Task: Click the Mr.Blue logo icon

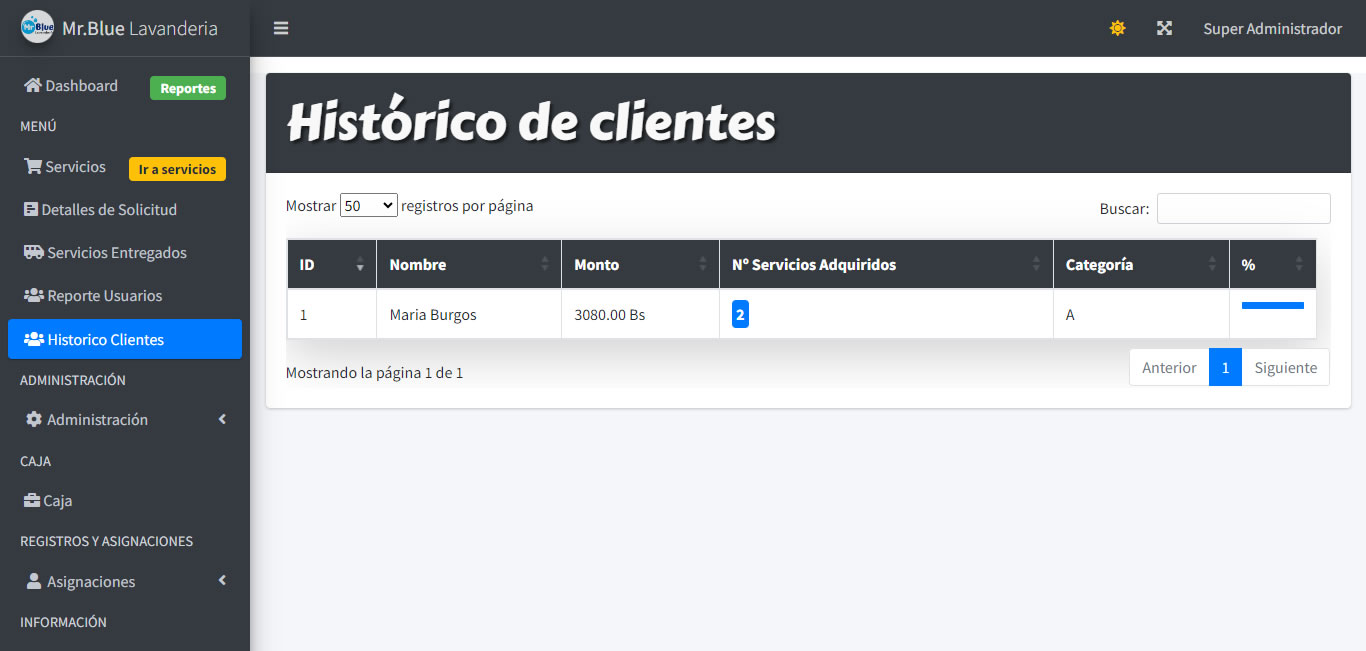Action: [x=37, y=27]
